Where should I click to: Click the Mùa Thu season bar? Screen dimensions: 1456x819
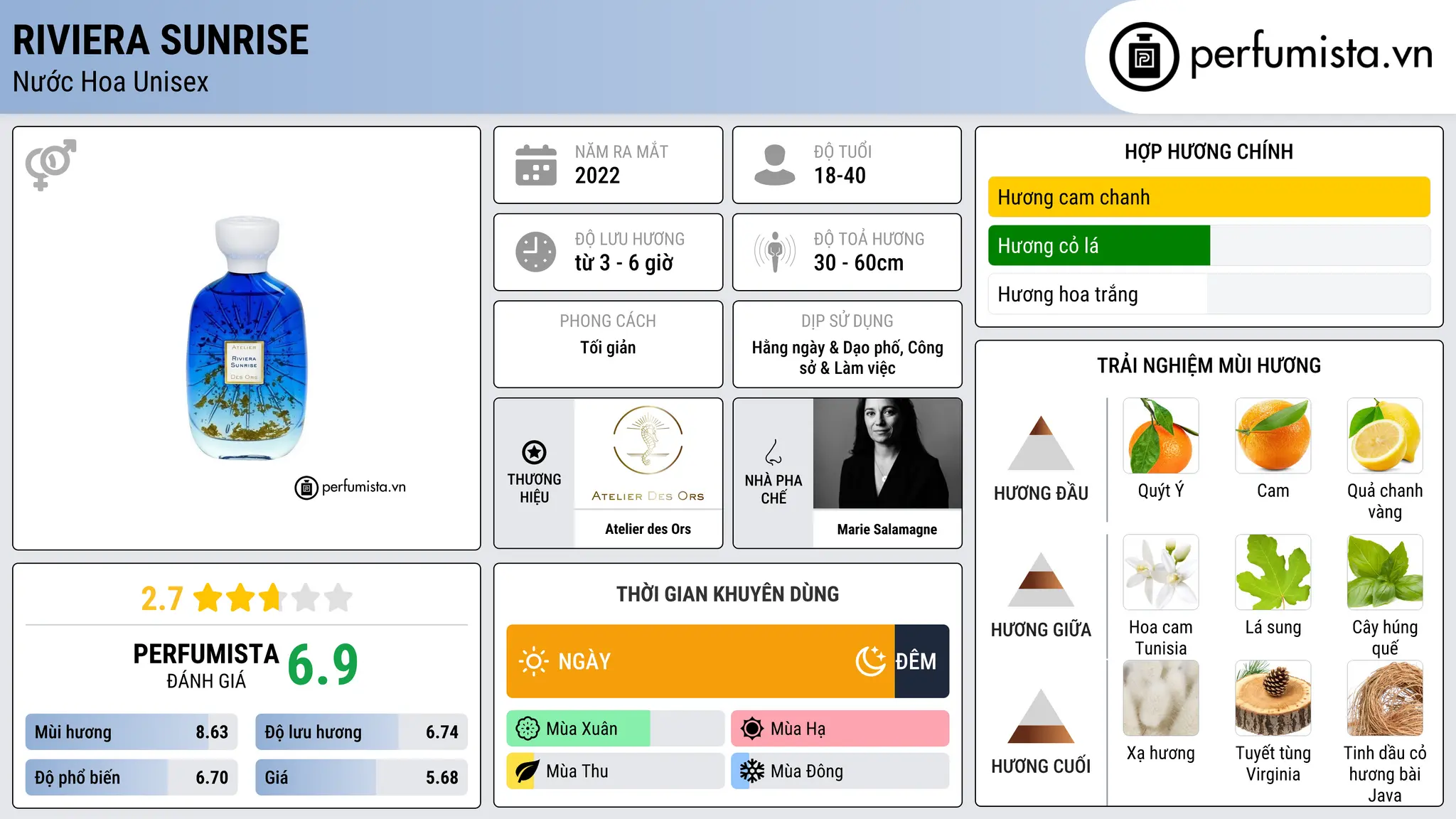click(616, 771)
